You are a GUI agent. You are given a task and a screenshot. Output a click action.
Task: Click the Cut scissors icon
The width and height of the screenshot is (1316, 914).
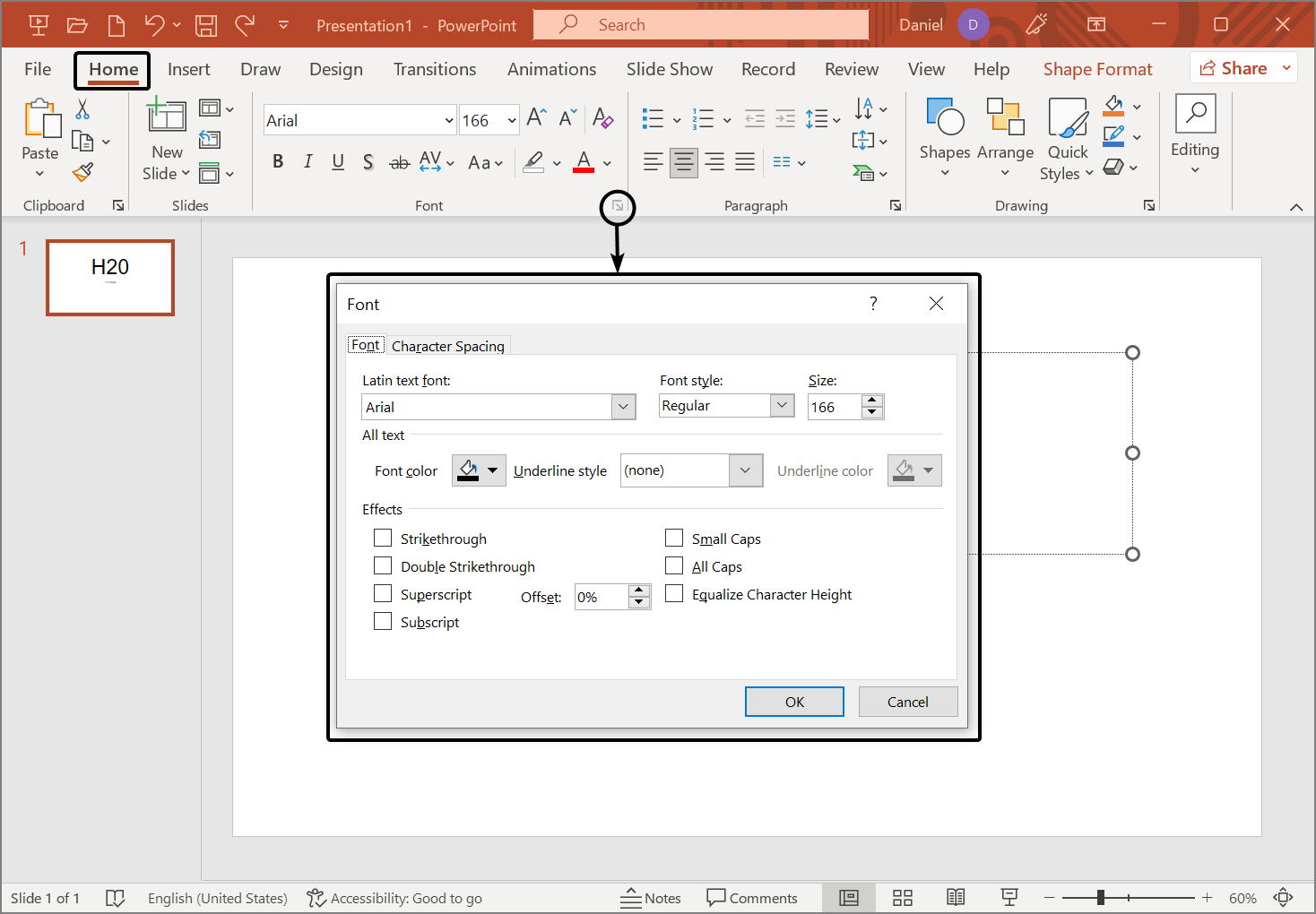pos(82,107)
